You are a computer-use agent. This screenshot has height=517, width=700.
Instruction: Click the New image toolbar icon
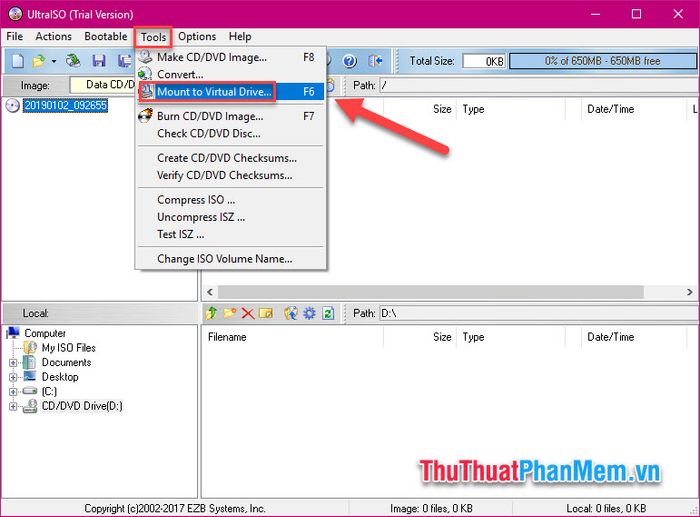17,61
